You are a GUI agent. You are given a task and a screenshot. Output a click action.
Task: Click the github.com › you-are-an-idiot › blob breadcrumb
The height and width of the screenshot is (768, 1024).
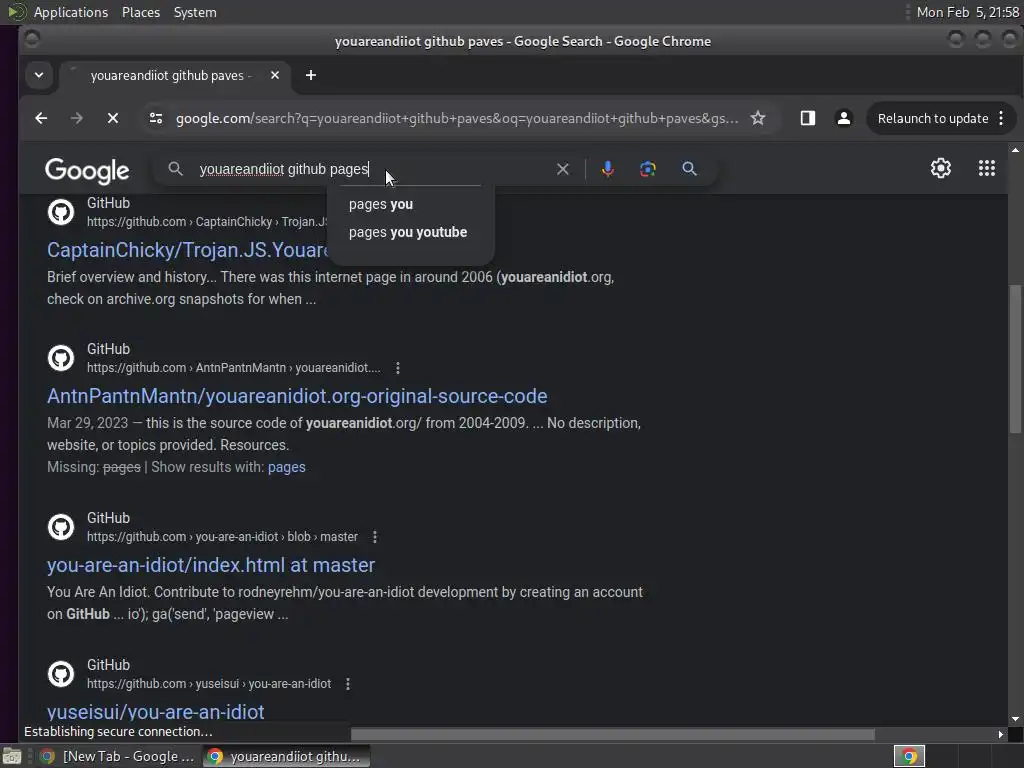[222, 537]
